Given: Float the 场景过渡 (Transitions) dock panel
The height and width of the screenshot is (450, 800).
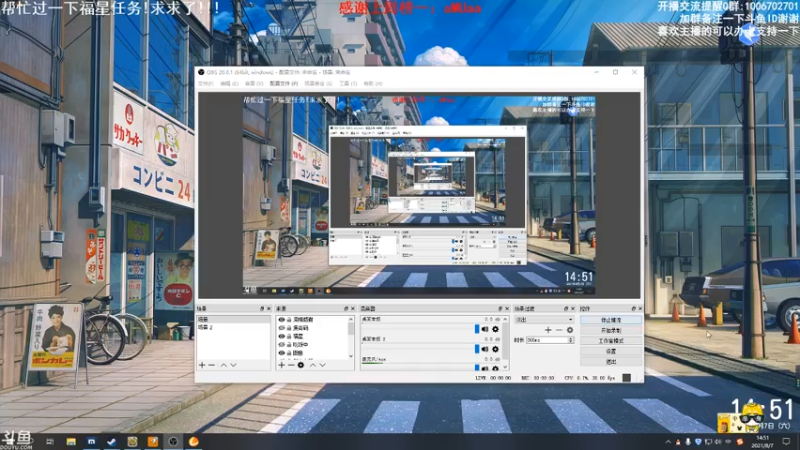Looking at the screenshot, I should 566,309.
